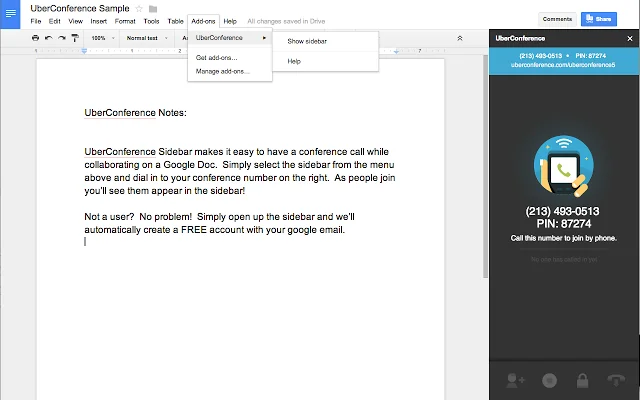Open the Edit menu

point(54,21)
